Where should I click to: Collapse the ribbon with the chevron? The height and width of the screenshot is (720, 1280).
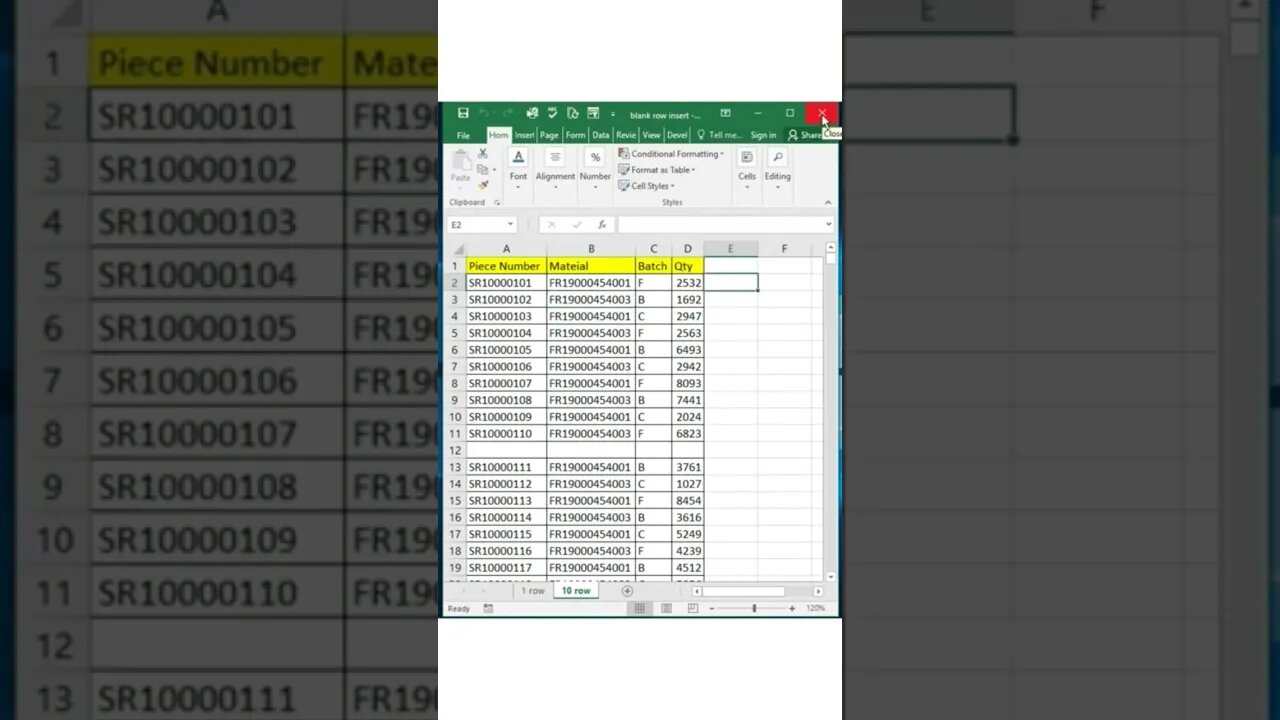coord(829,202)
